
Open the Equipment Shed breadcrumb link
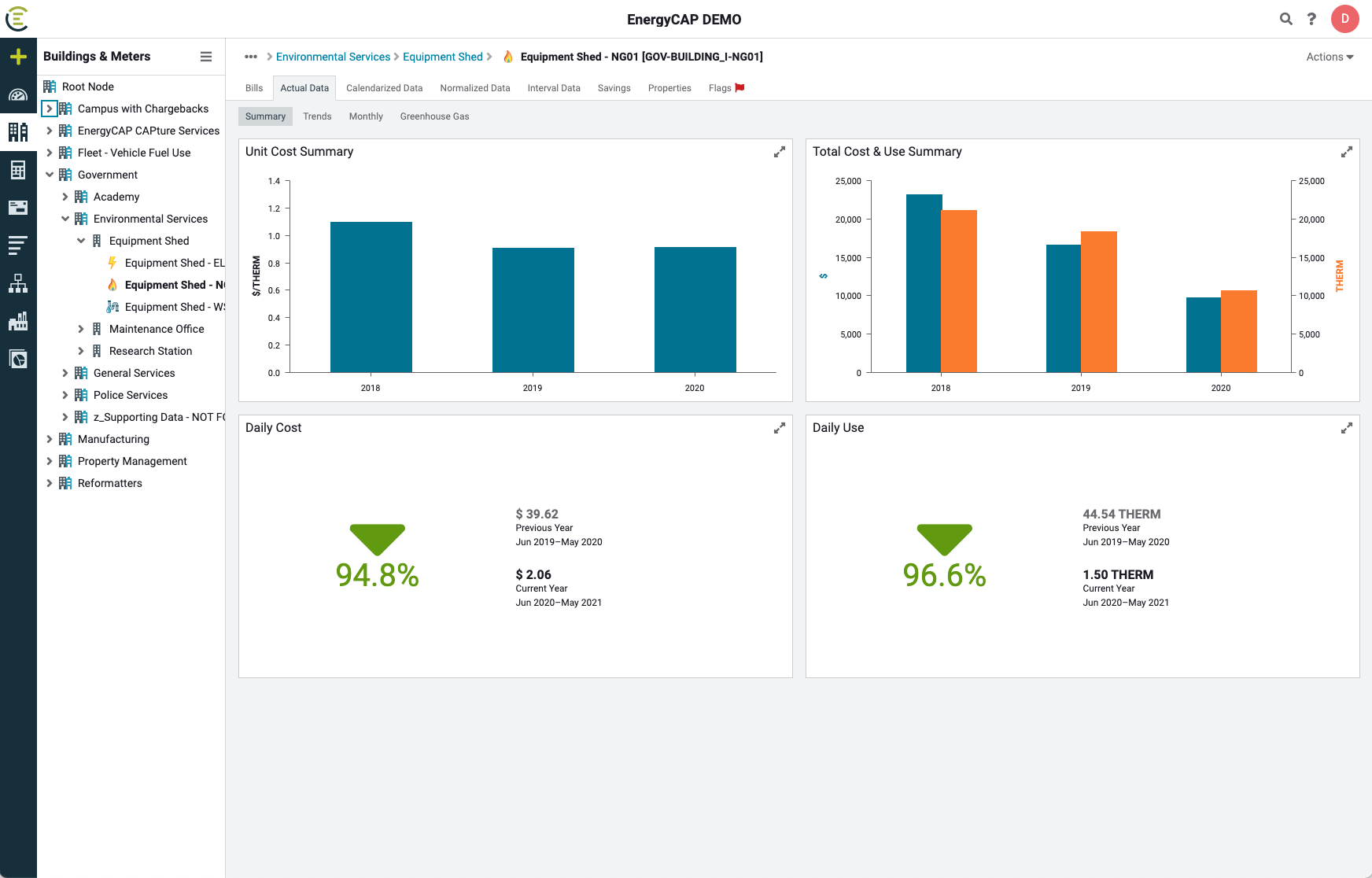click(x=443, y=57)
